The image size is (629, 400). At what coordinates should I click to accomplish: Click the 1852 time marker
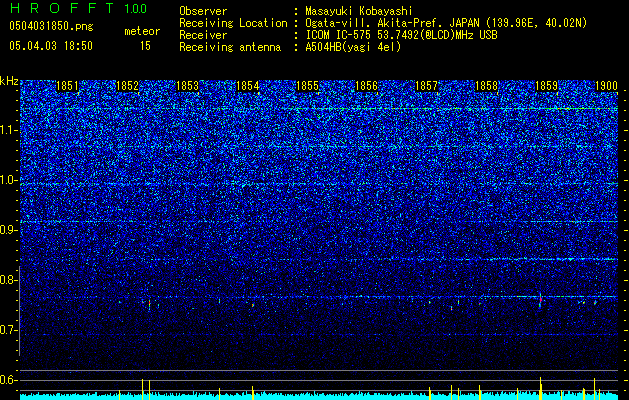pos(127,86)
